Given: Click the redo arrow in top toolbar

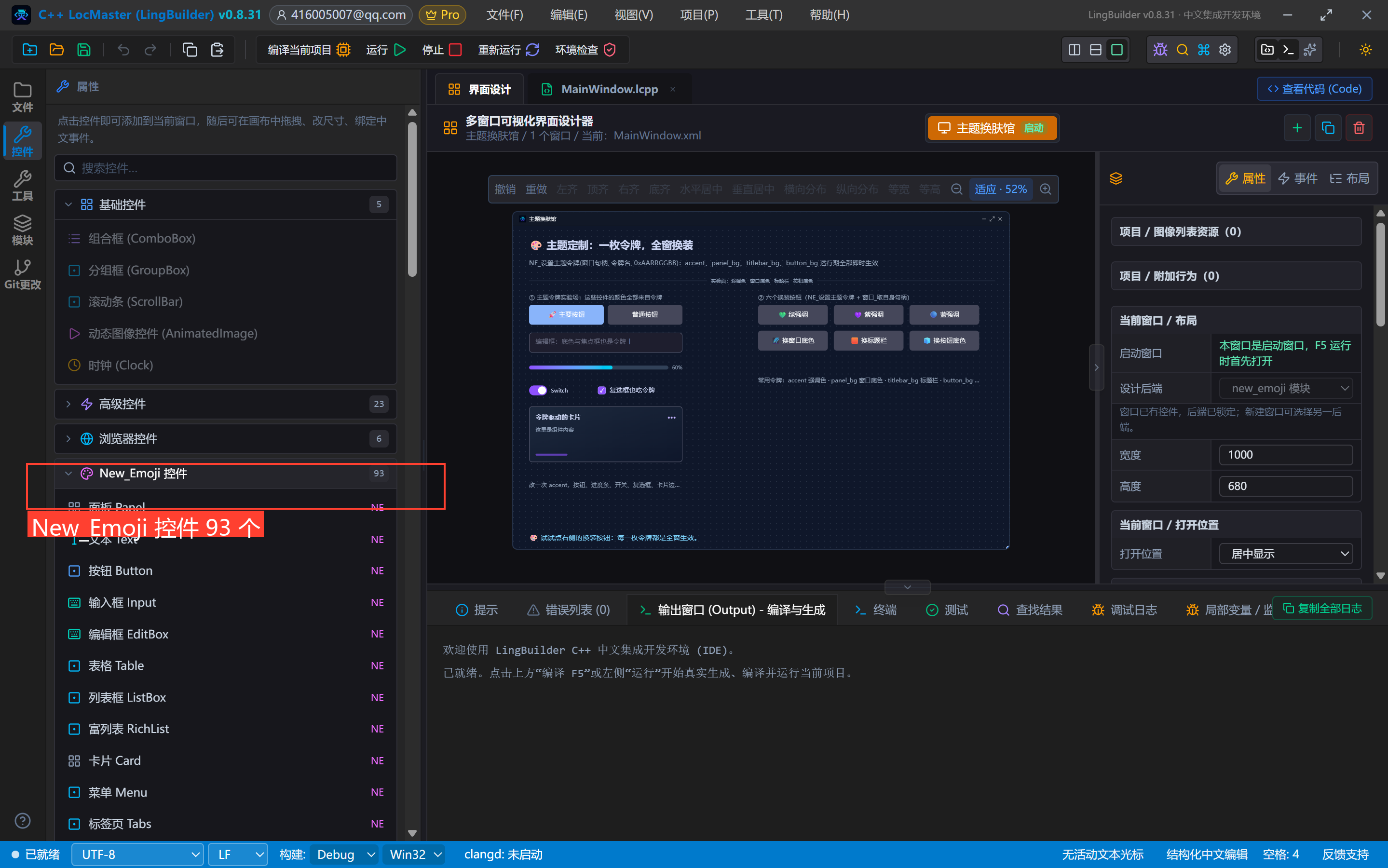Looking at the screenshot, I should [150, 50].
